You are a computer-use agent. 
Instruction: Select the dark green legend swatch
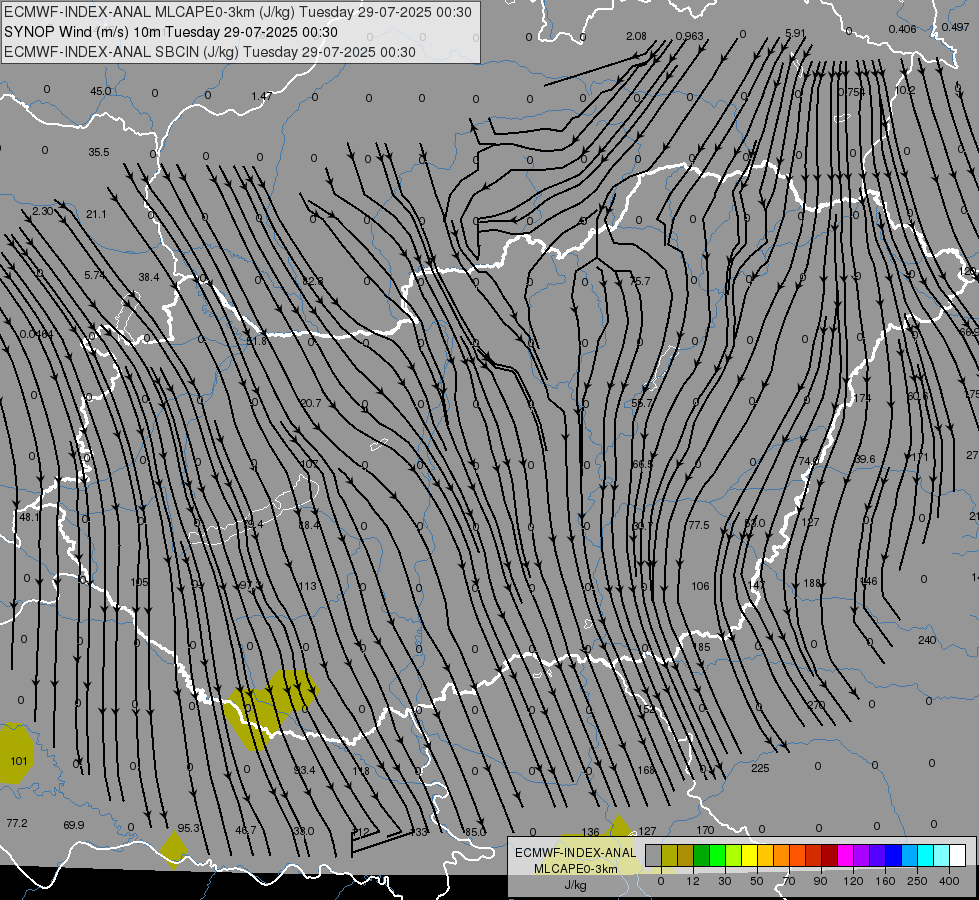click(x=701, y=855)
